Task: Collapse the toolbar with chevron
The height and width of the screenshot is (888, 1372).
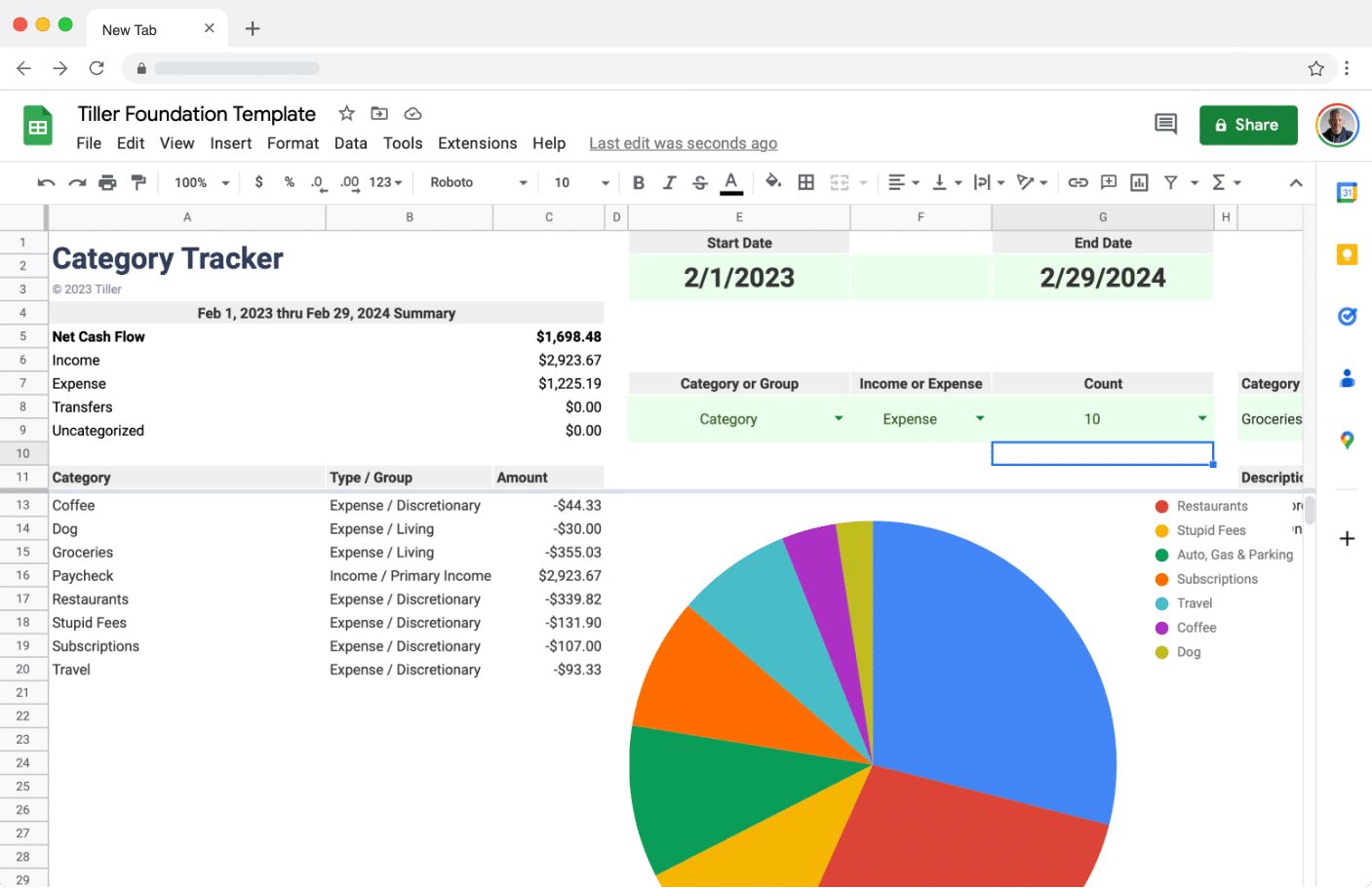Action: click(1296, 182)
